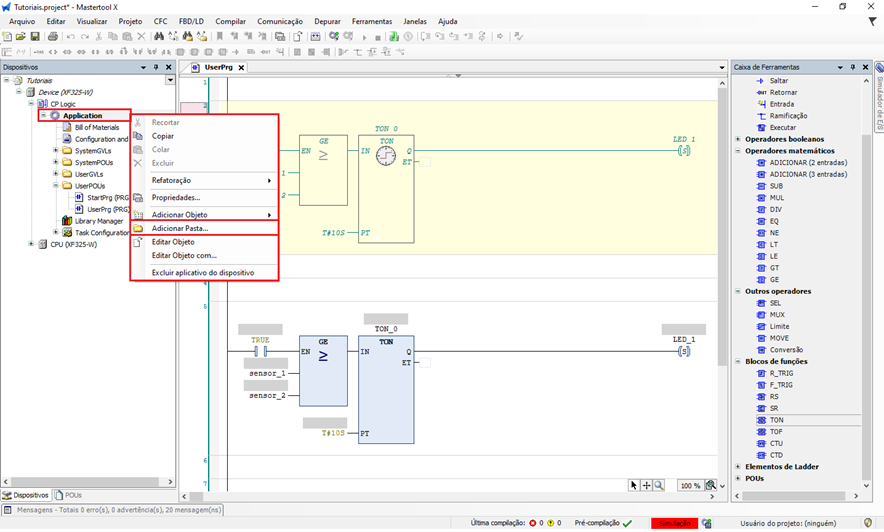
Task: Click the Save icon in the toolbar
Action: point(35,37)
